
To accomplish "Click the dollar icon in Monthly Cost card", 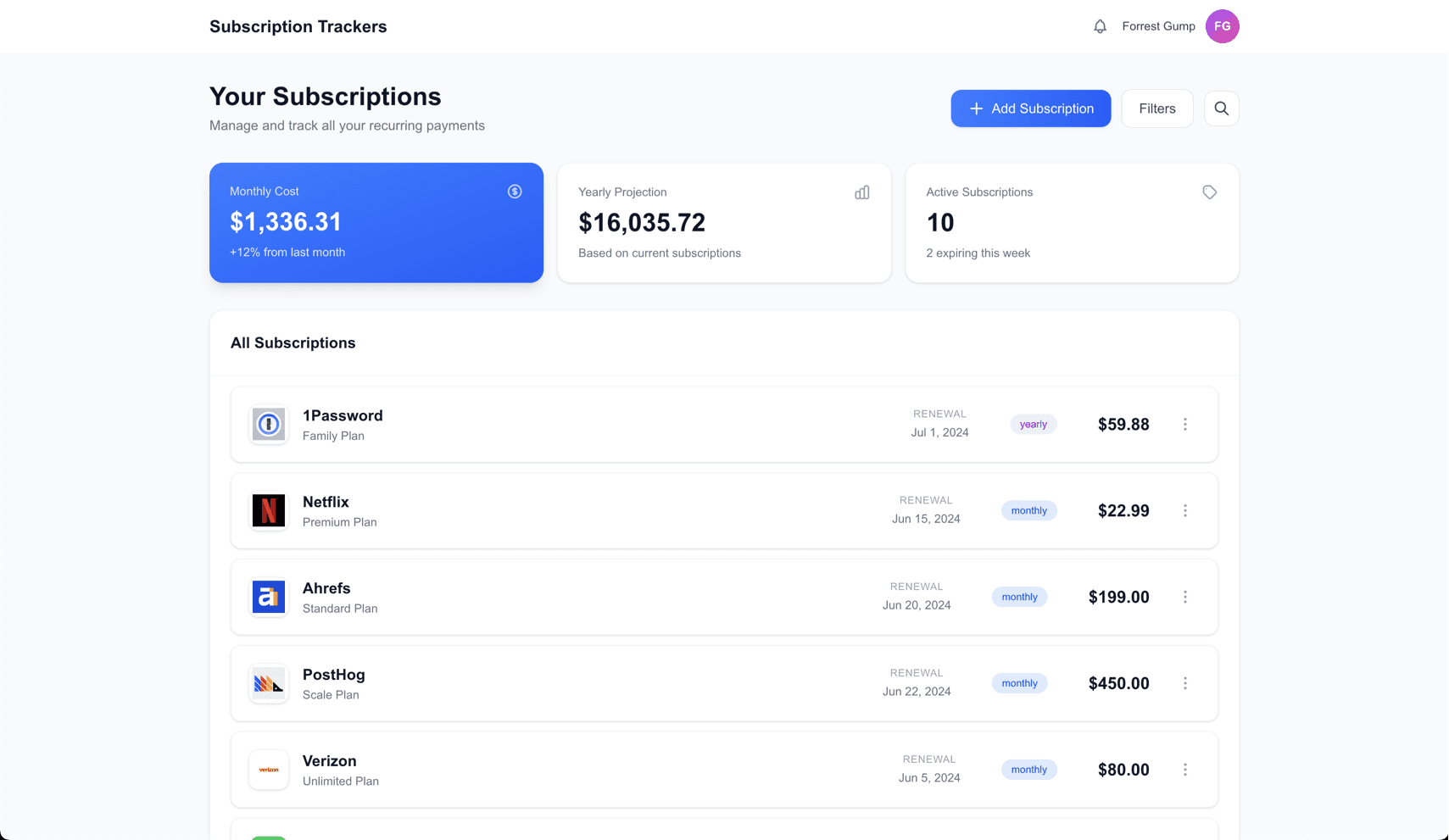I will pyautogui.click(x=515, y=192).
